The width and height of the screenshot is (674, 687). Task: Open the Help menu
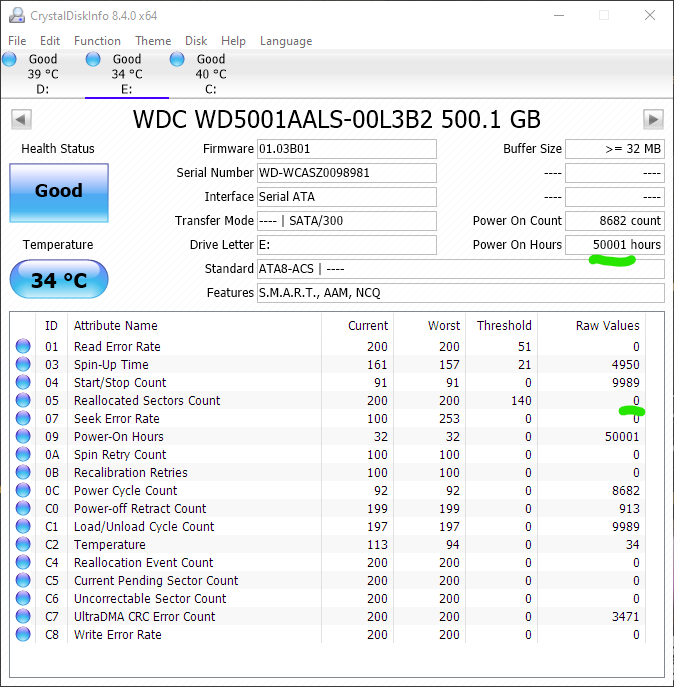coord(233,41)
